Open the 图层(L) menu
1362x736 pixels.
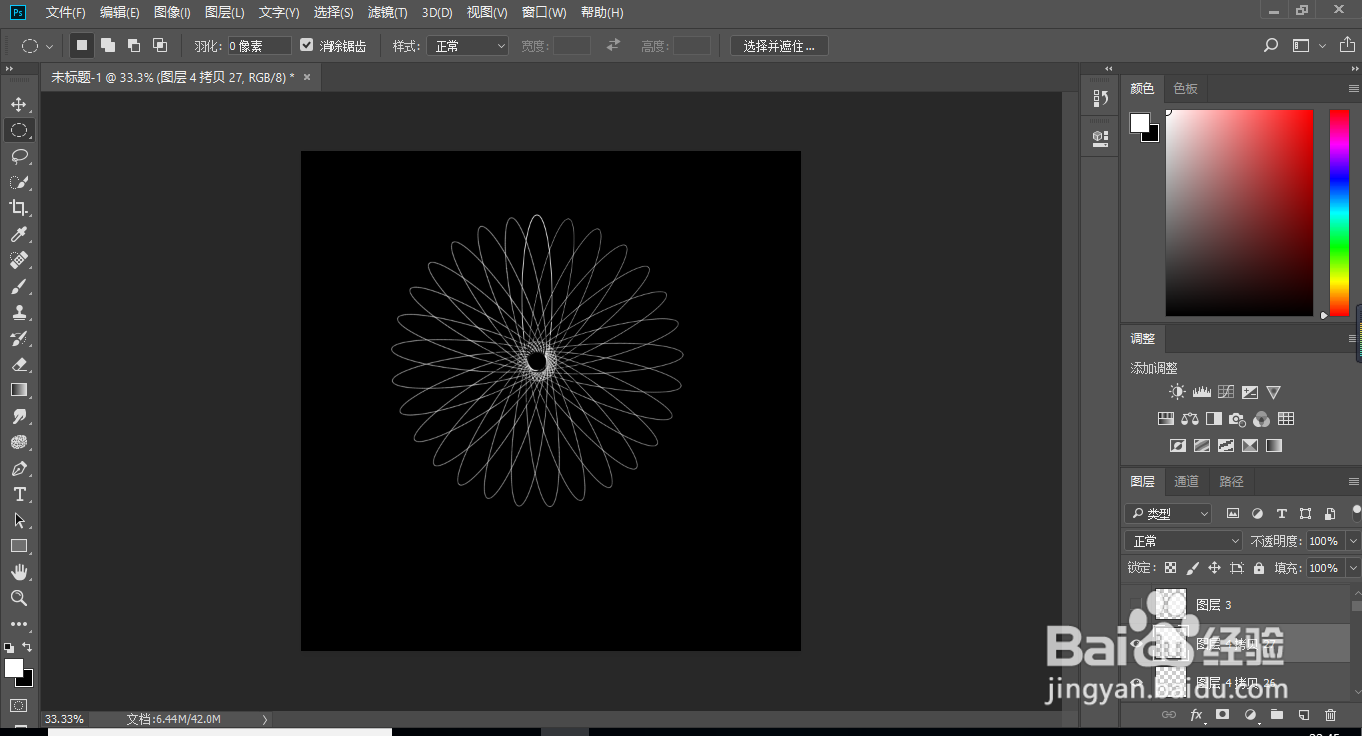click(224, 13)
